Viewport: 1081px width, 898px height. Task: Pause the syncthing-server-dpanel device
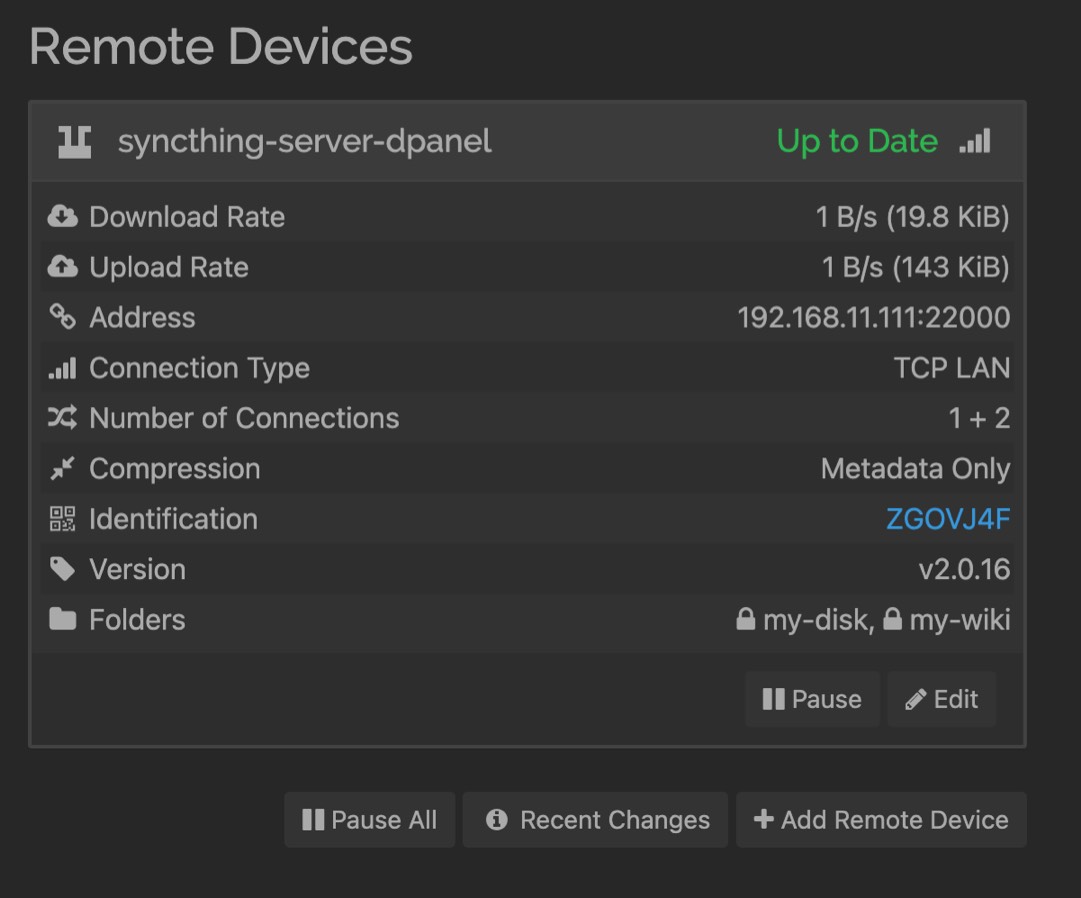click(x=812, y=699)
